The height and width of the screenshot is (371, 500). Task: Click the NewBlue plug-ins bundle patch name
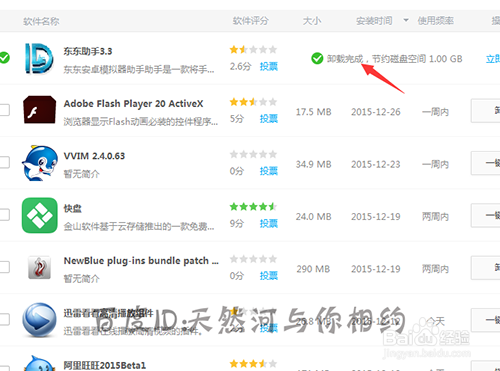pyautogui.click(x=141, y=261)
